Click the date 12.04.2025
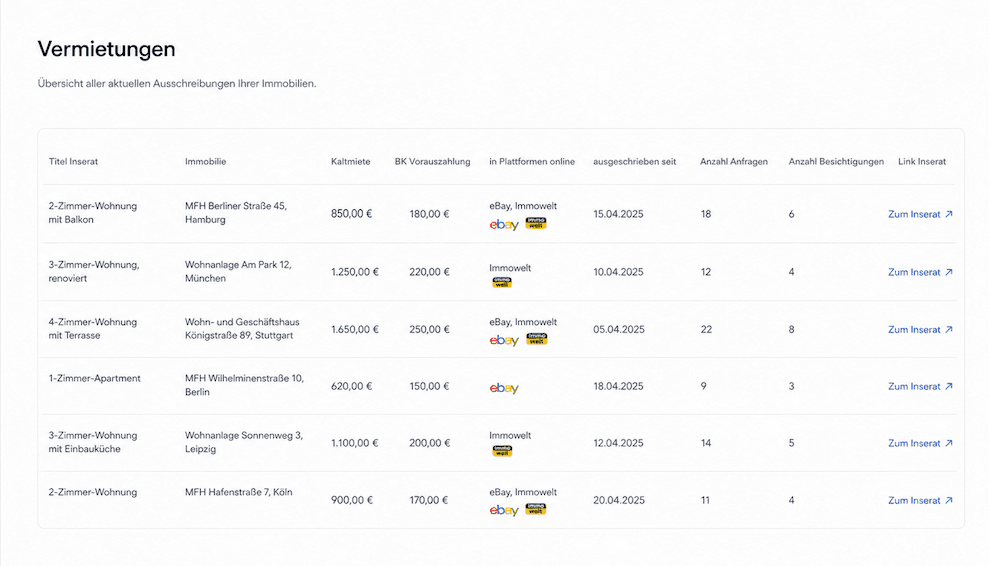The height and width of the screenshot is (566, 989). point(618,443)
